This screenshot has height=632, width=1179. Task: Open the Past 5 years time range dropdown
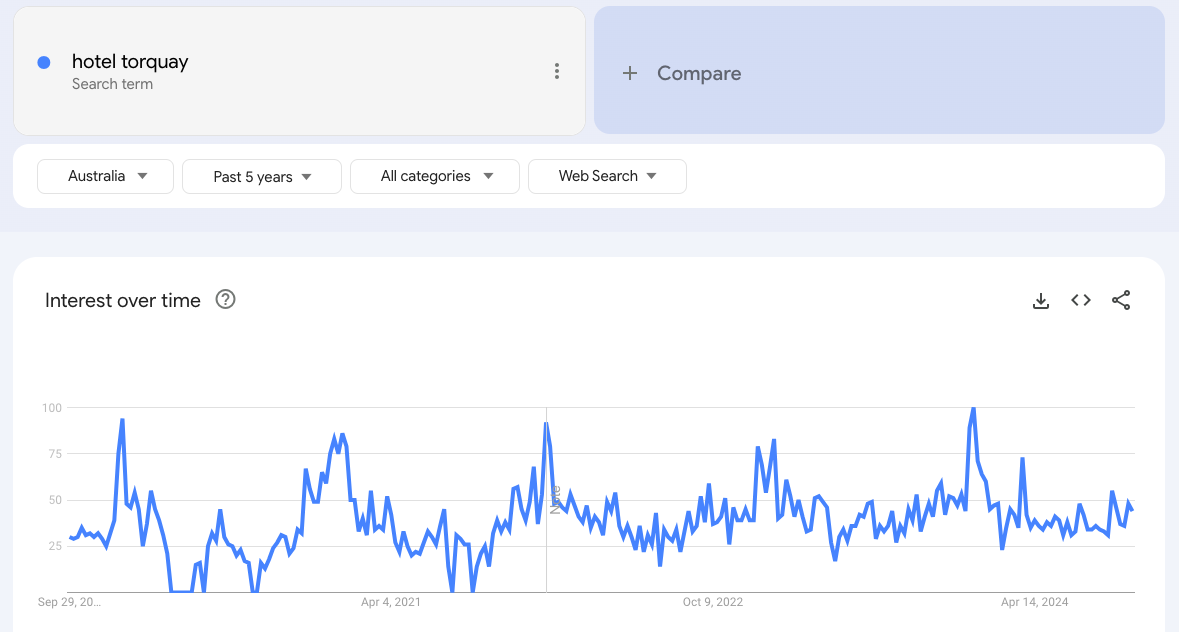point(262,177)
